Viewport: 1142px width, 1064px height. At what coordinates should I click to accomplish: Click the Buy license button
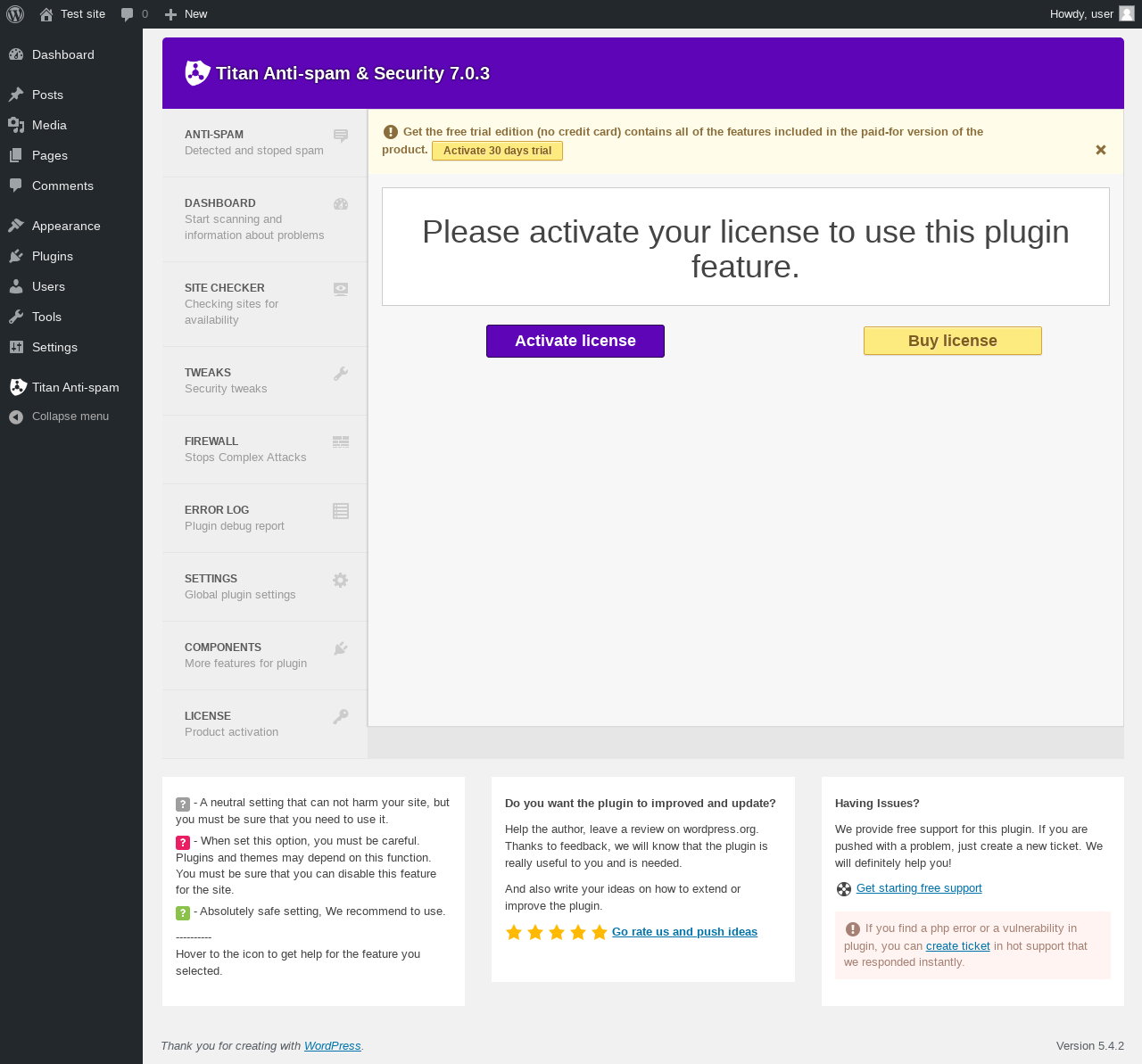[x=952, y=341]
